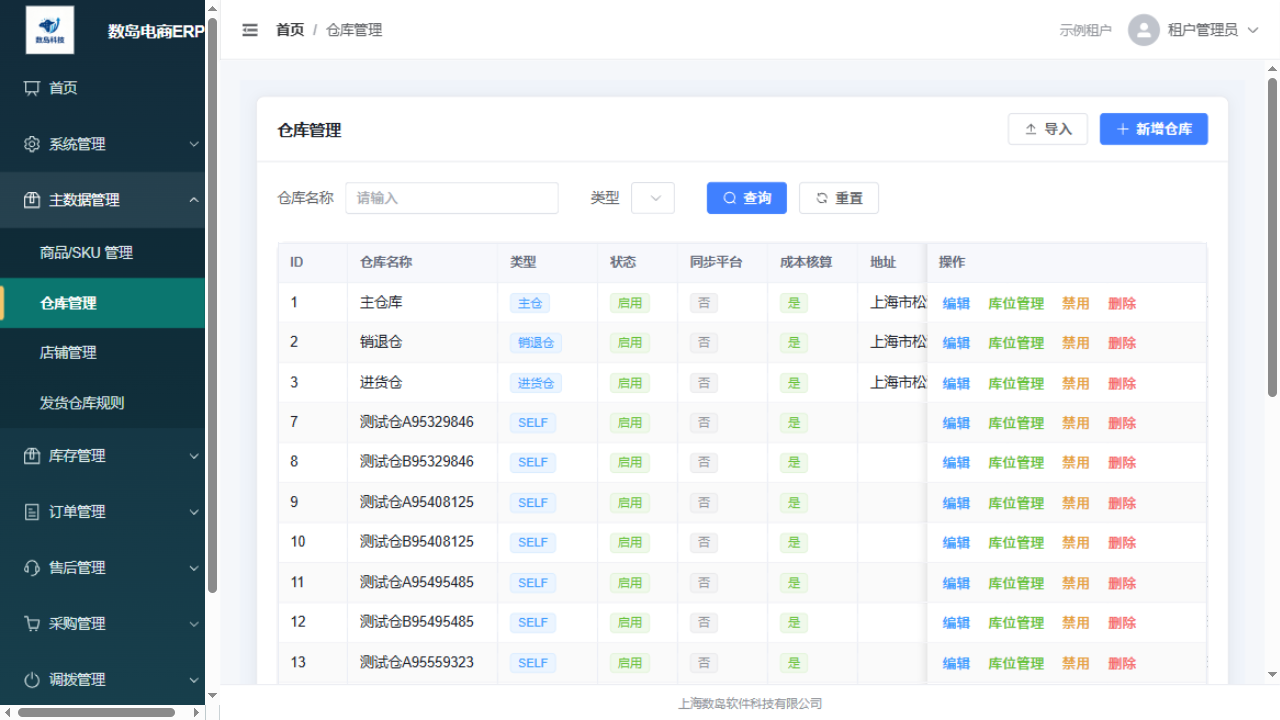Collapse 主数据管理 chevron

click(x=194, y=200)
